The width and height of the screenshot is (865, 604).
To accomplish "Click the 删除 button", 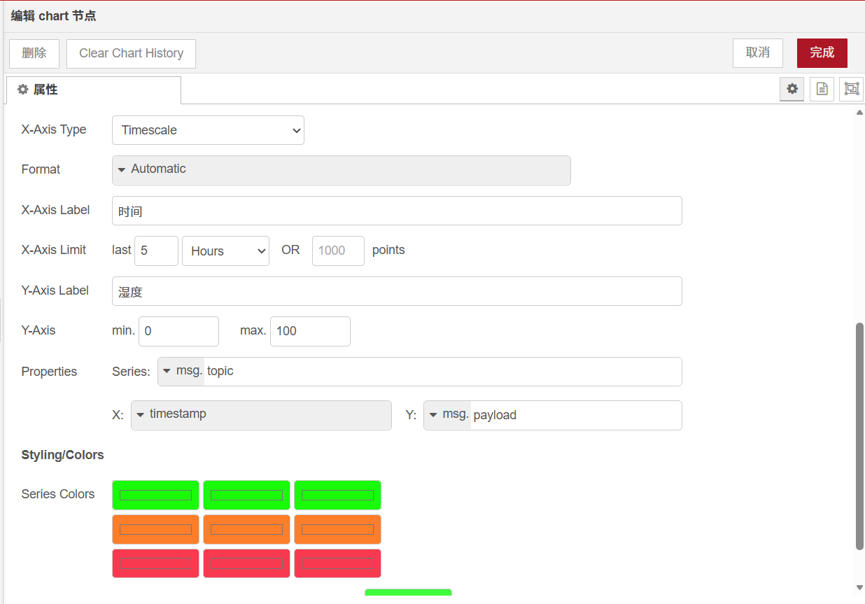I will click(34, 54).
